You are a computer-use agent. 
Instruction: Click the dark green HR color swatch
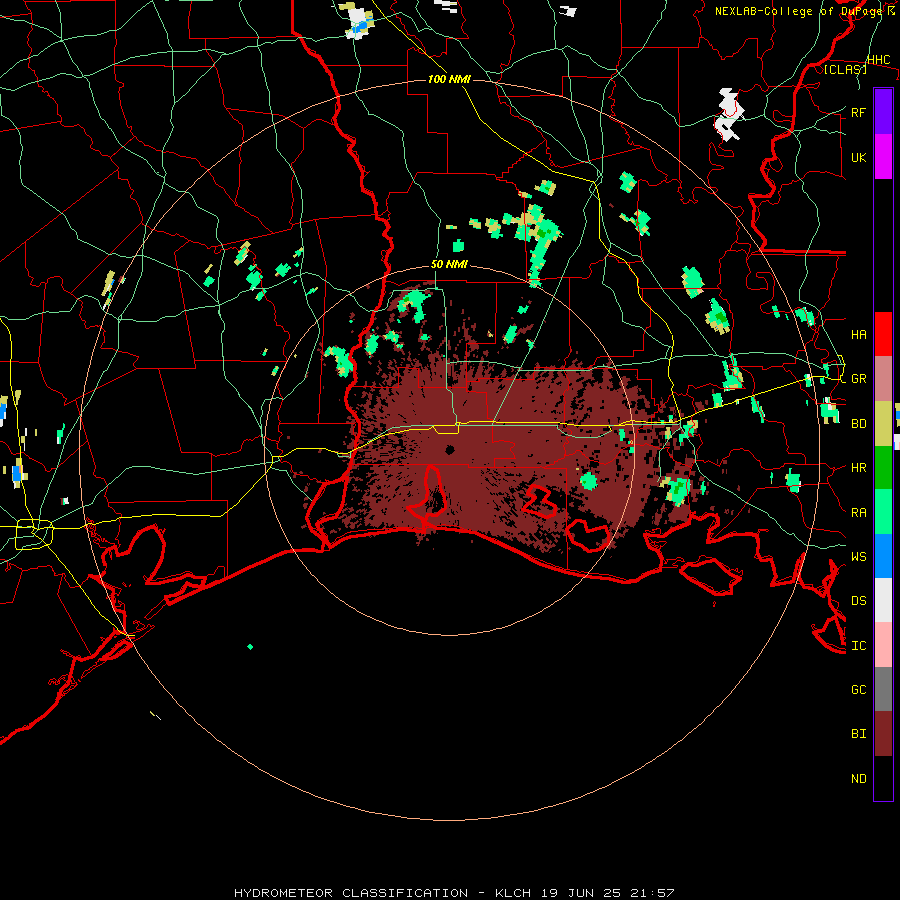[x=883, y=467]
